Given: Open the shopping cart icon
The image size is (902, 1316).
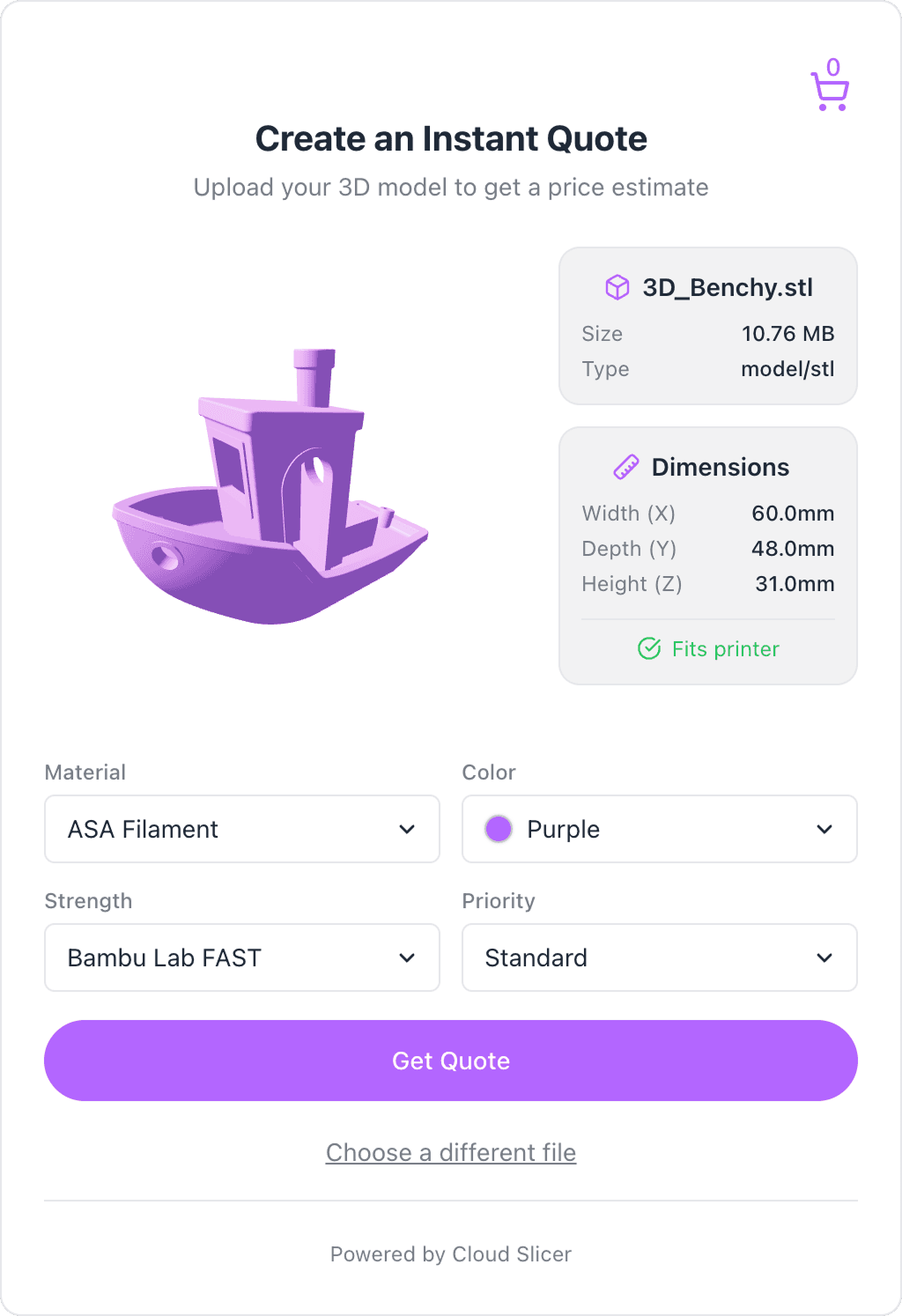Looking at the screenshot, I should coord(830,92).
